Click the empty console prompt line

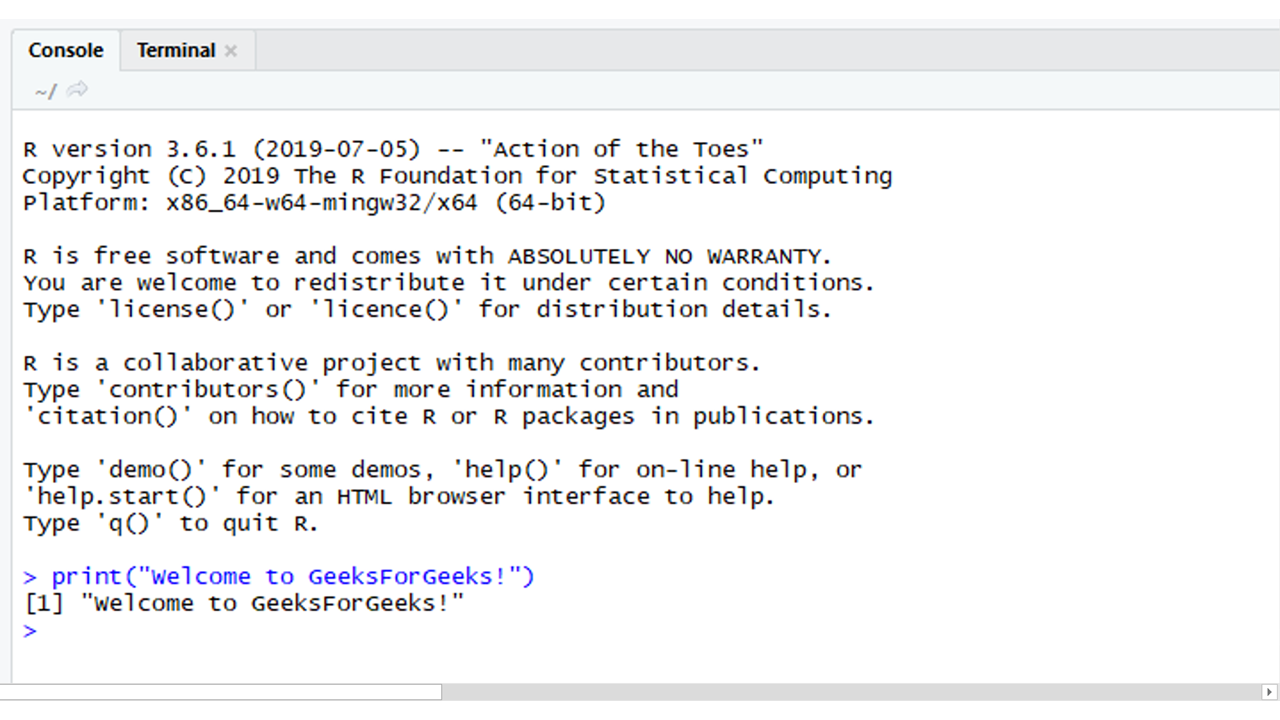coord(300,631)
